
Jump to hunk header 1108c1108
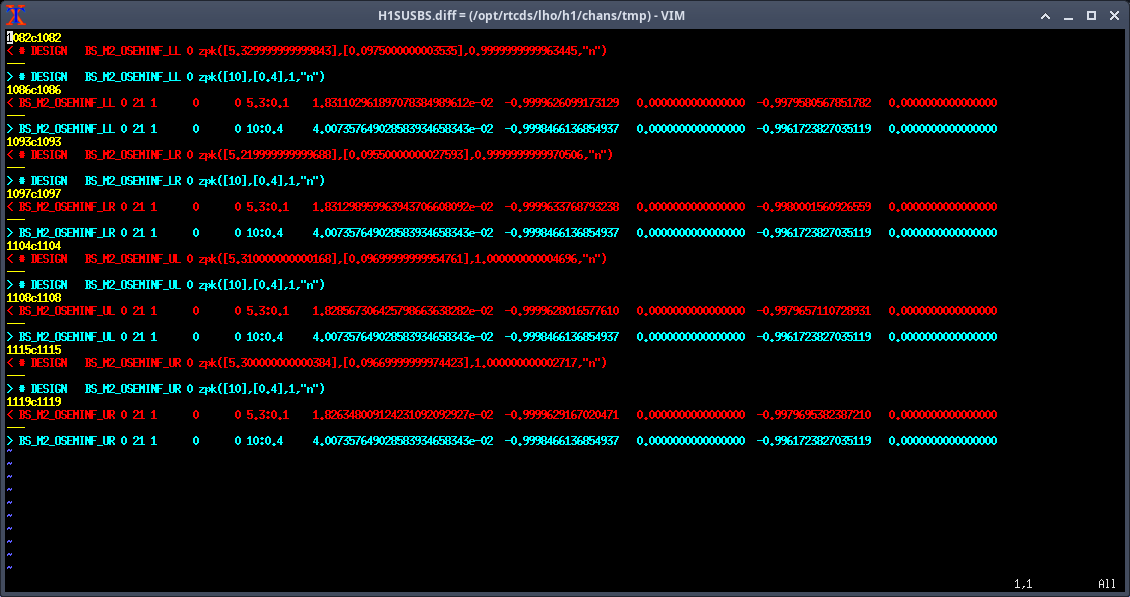(x=34, y=298)
